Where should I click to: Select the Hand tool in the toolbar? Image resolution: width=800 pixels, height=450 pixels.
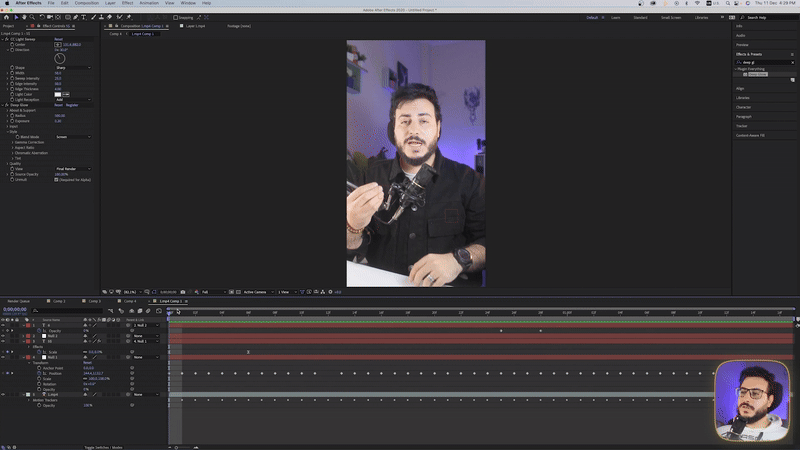point(24,17)
